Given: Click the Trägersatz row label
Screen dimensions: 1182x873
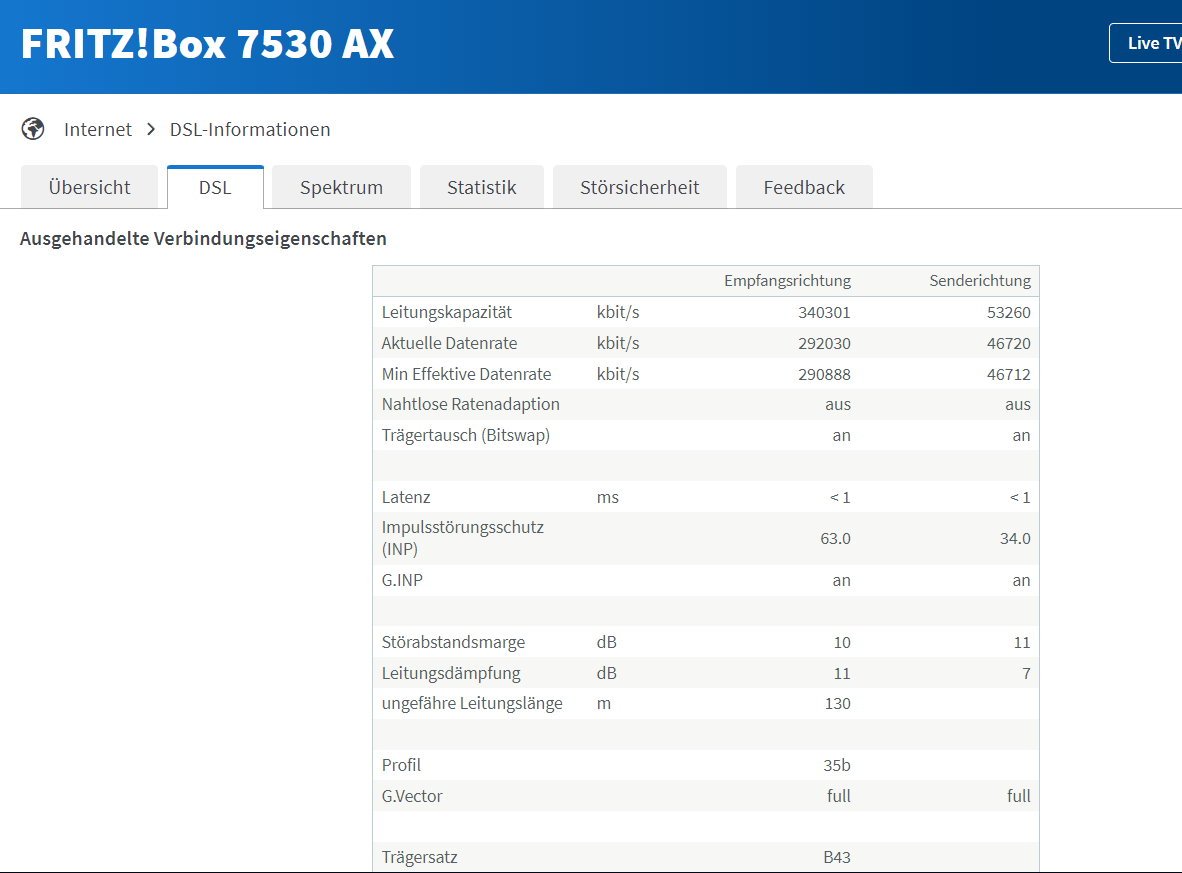Looking at the screenshot, I should coord(419,857).
